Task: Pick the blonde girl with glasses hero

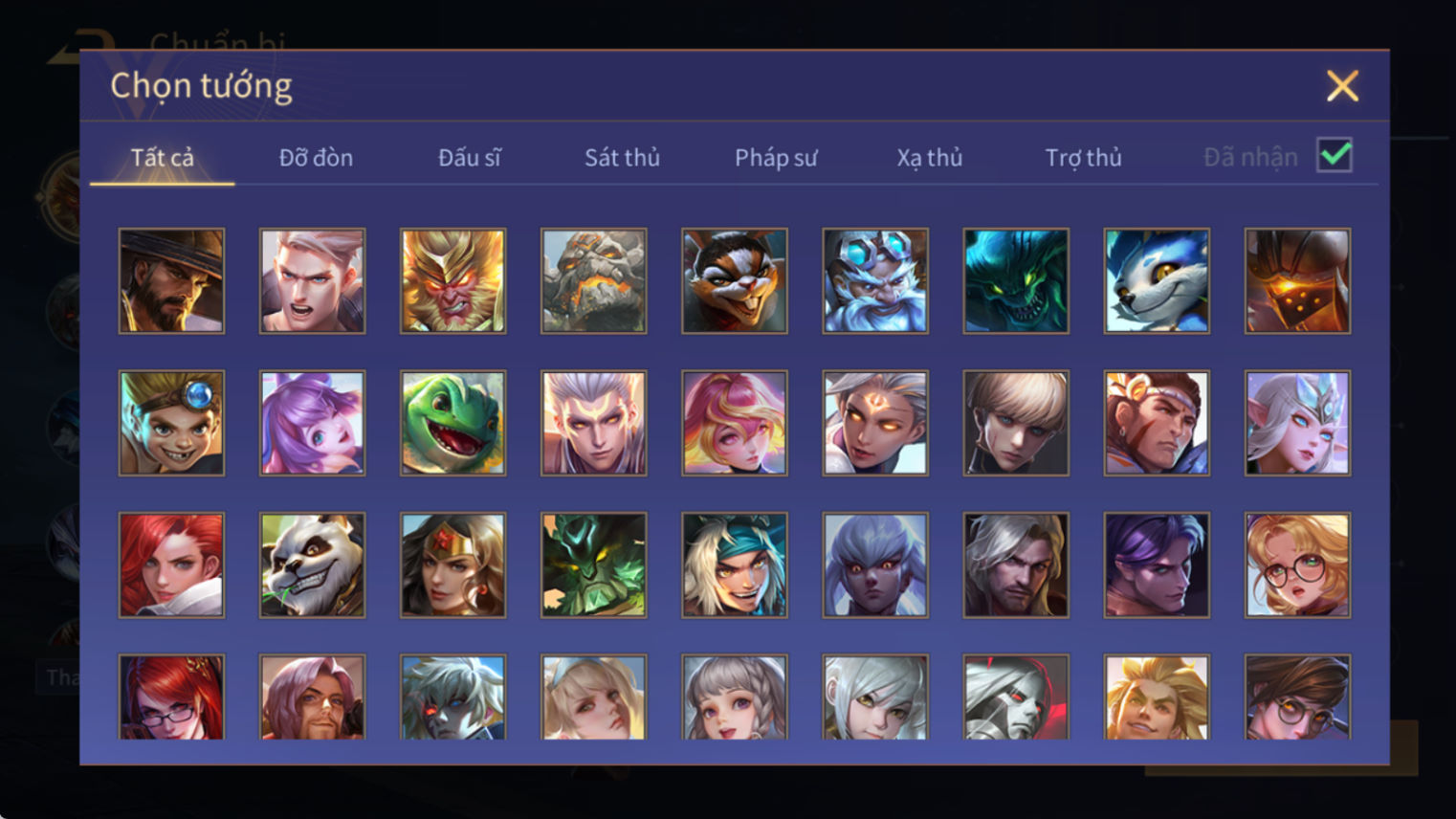Action: pos(1297,564)
